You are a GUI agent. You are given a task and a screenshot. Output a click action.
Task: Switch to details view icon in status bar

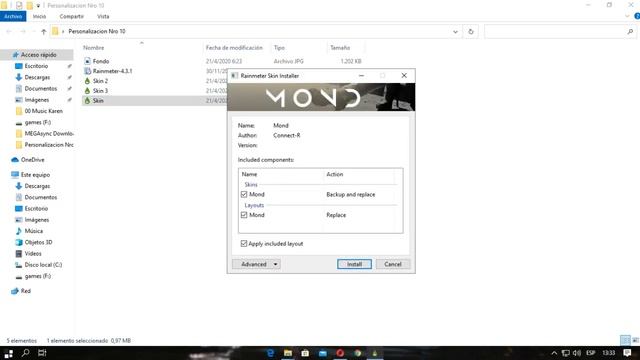(x=625, y=340)
